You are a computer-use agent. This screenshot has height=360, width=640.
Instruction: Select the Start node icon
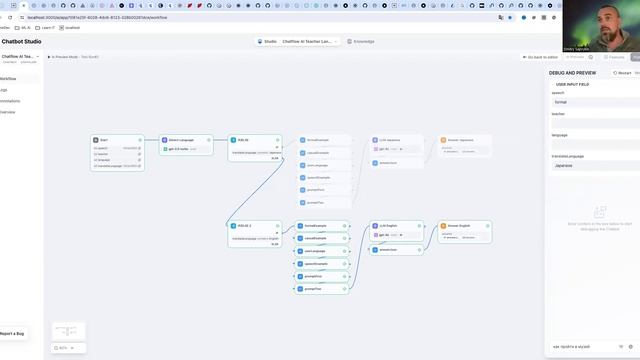click(96, 140)
